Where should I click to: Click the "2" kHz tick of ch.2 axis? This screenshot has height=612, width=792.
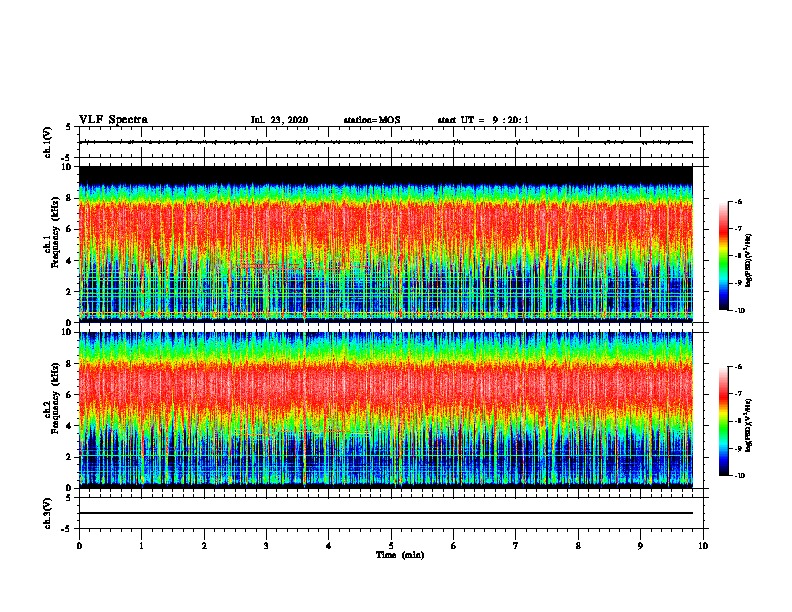point(69,457)
